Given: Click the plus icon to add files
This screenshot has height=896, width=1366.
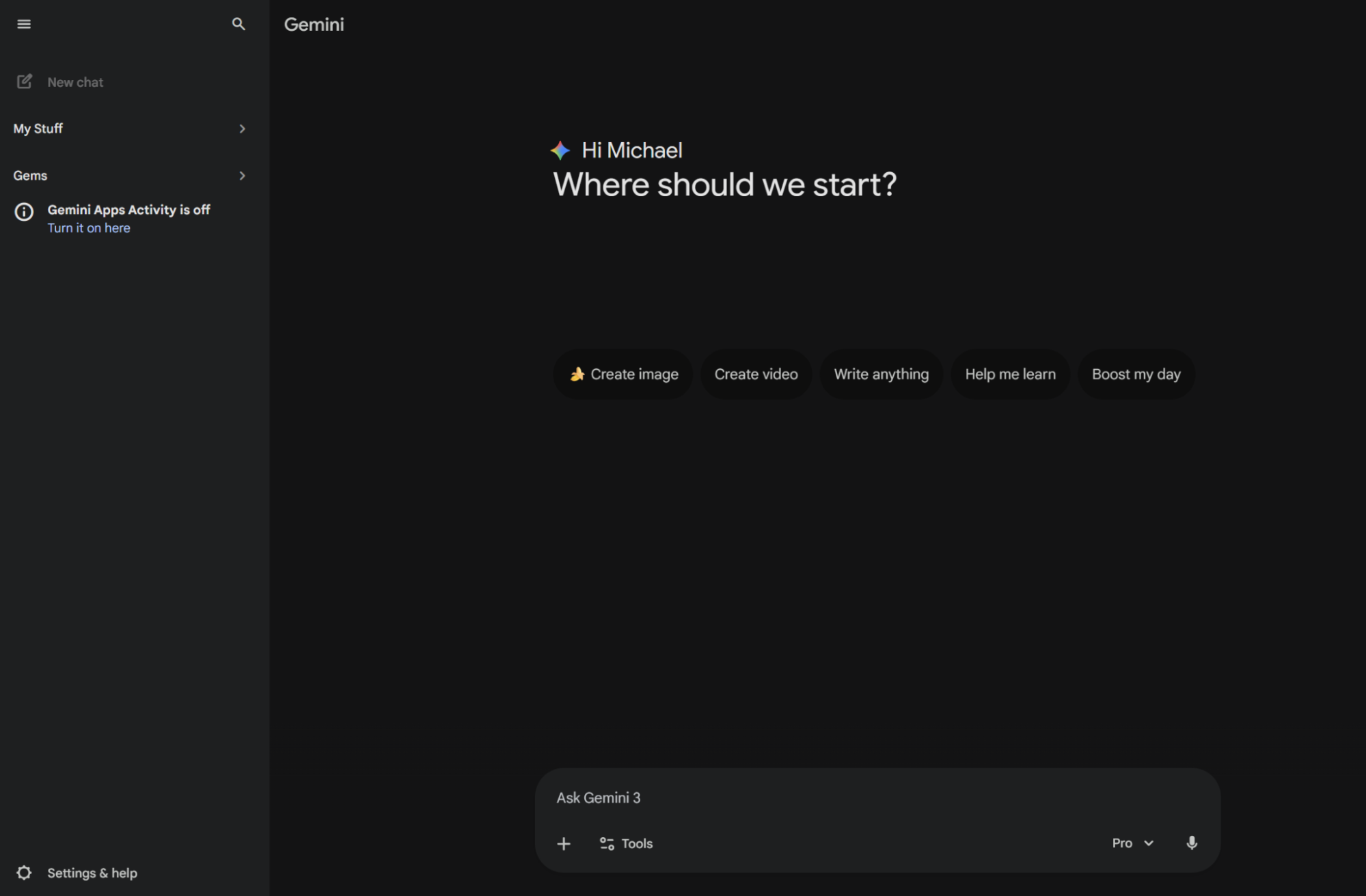Looking at the screenshot, I should point(564,843).
